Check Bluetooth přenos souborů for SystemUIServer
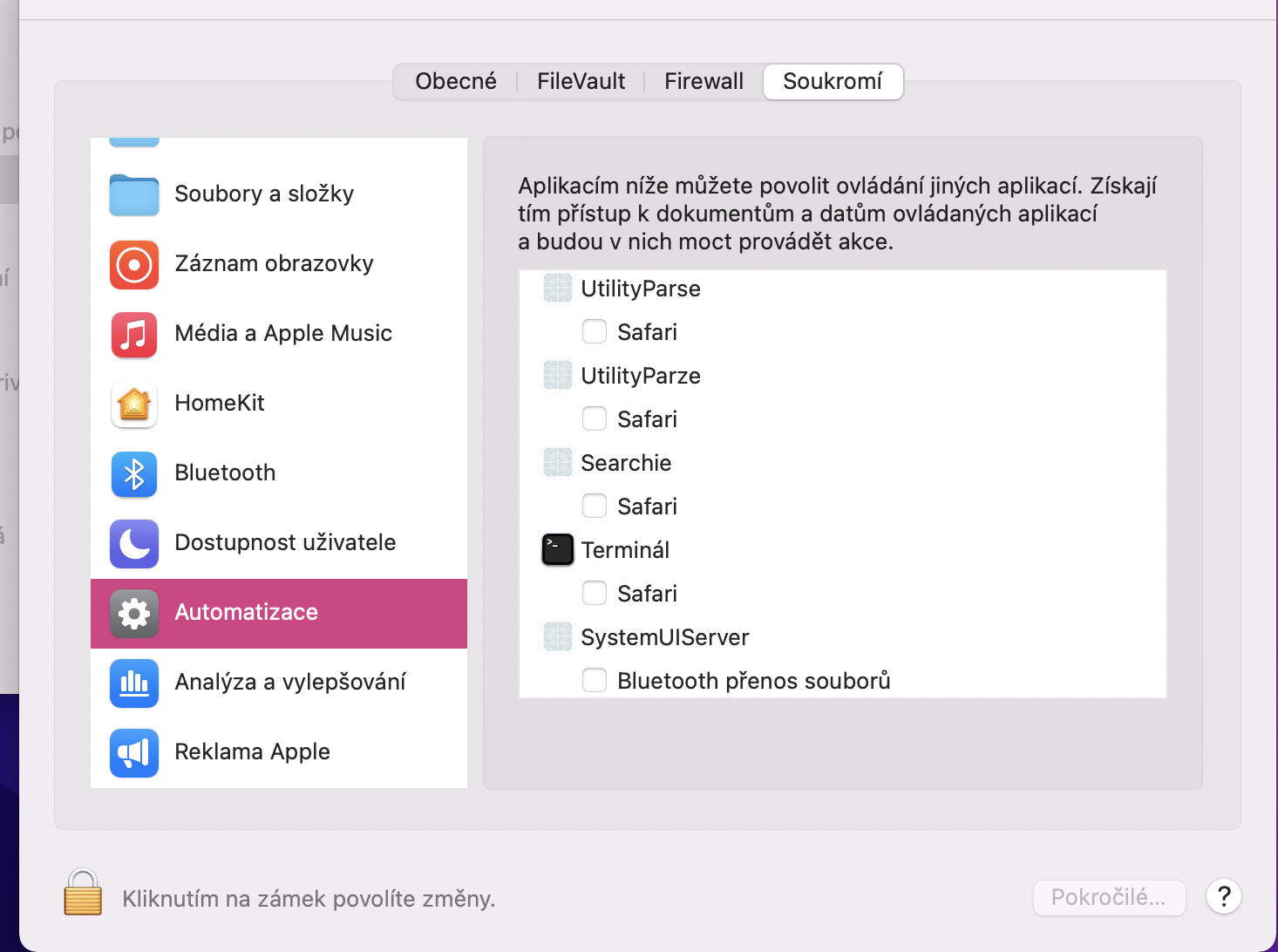This screenshot has height=952, width=1278. (x=595, y=680)
